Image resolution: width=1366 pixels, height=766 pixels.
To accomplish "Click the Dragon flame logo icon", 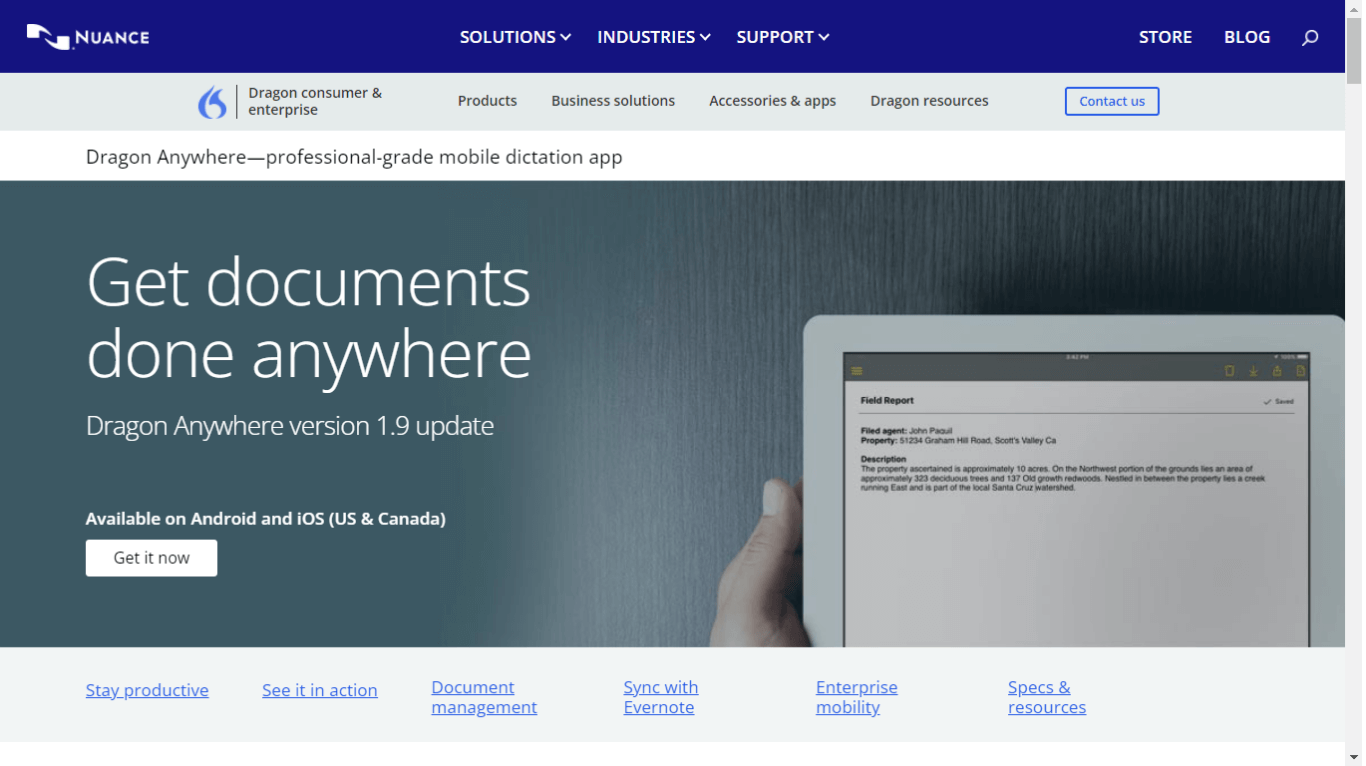I will point(212,102).
